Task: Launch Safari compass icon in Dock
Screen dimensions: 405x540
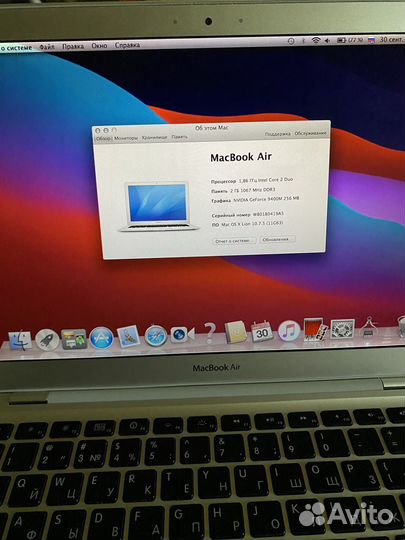Action: [x=156, y=335]
